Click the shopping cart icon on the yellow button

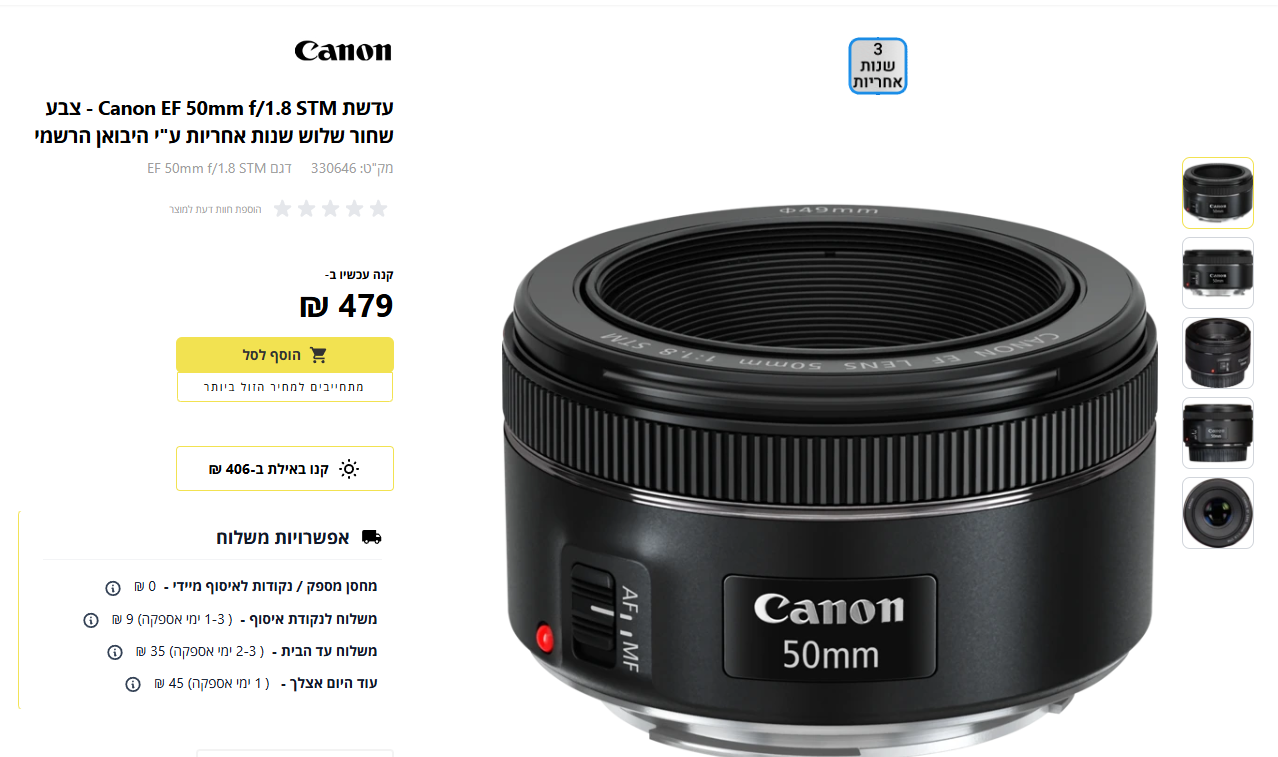pyautogui.click(x=318, y=355)
